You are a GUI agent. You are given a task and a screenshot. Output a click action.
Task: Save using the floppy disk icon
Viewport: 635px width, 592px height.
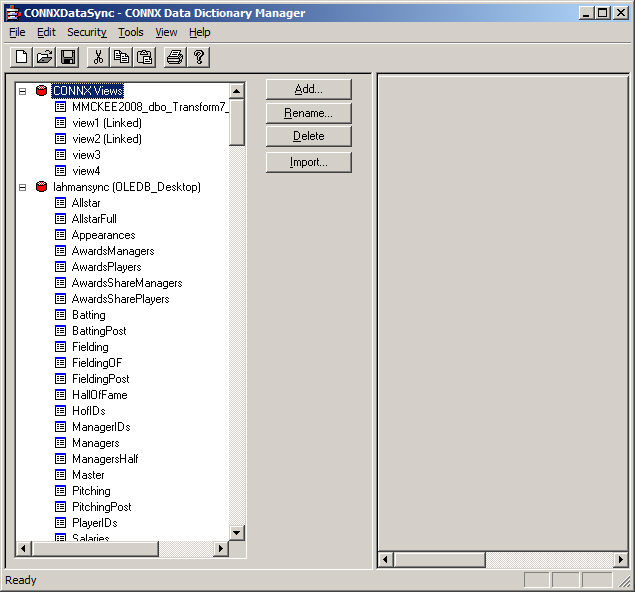68,57
